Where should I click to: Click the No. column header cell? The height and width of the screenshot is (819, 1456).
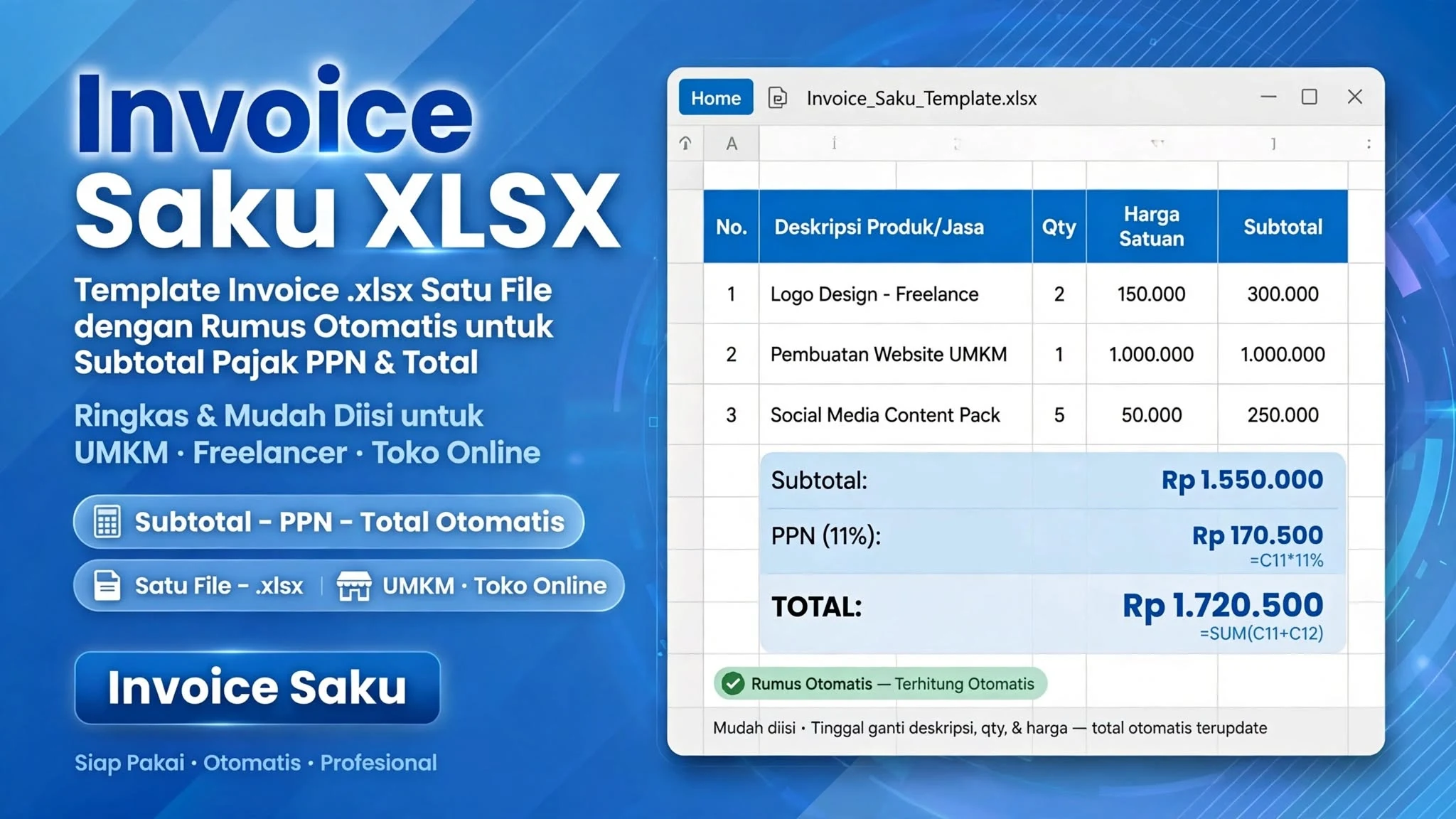(x=731, y=227)
